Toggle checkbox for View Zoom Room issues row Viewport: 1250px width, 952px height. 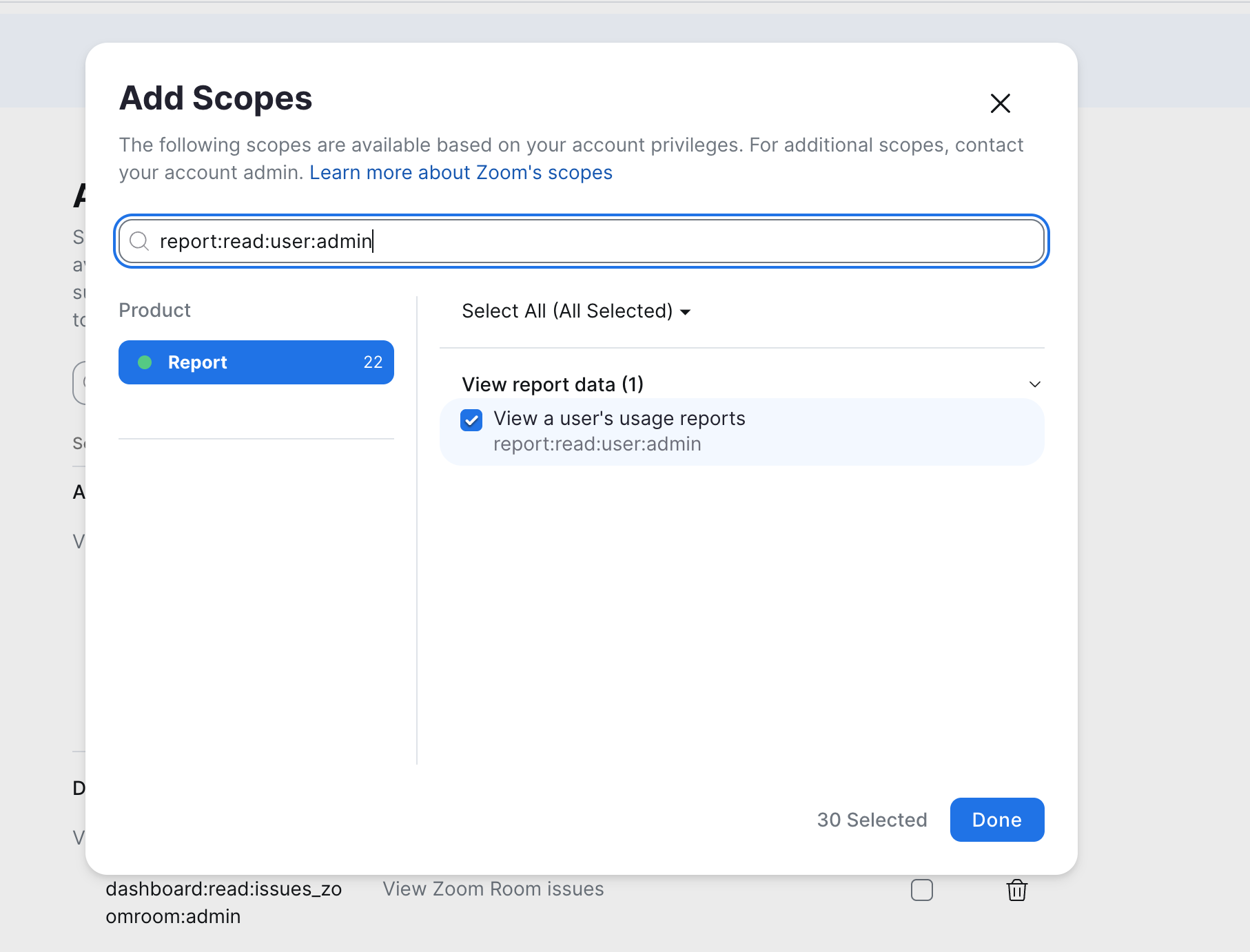coord(922,890)
